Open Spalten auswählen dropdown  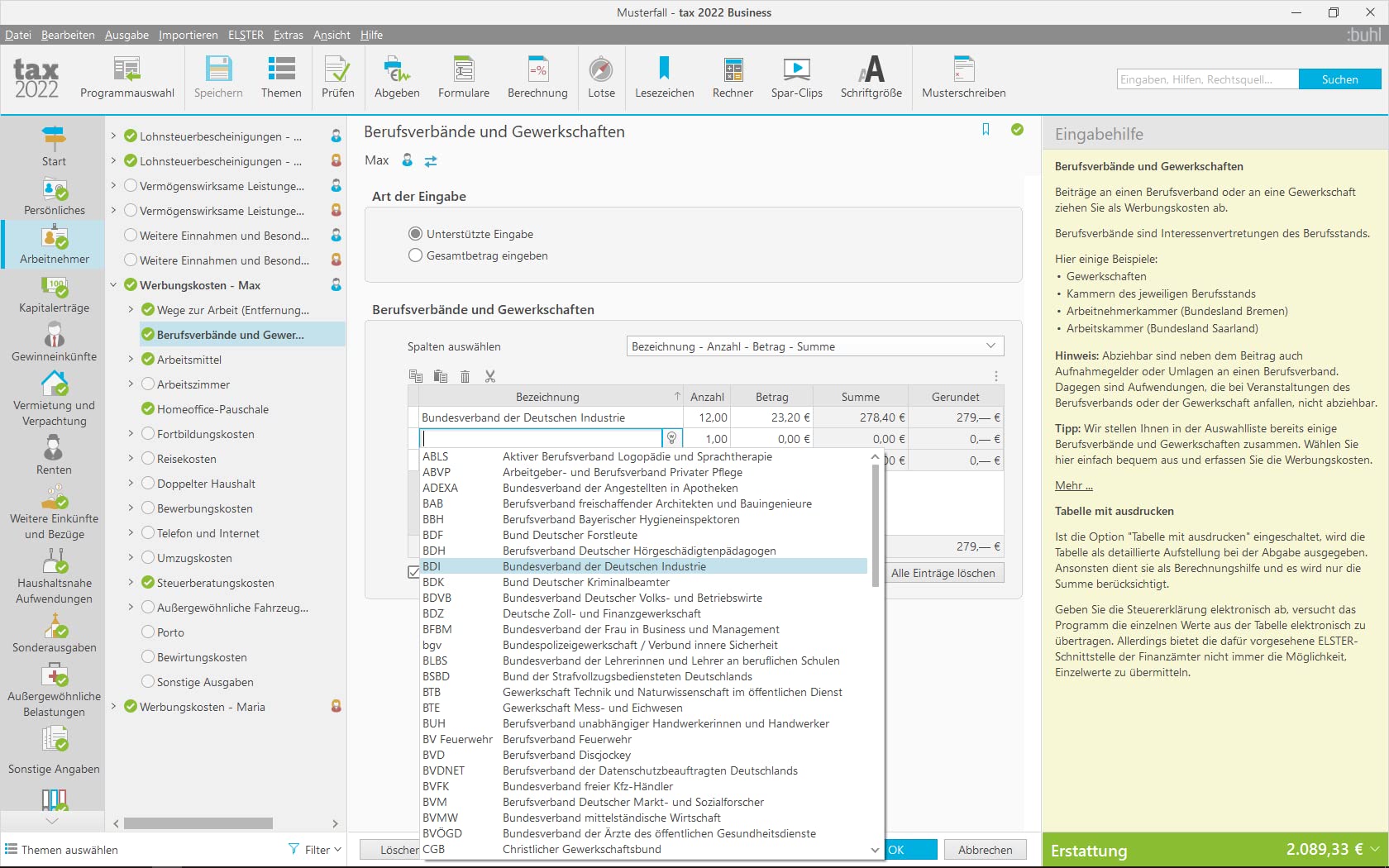tap(815, 346)
